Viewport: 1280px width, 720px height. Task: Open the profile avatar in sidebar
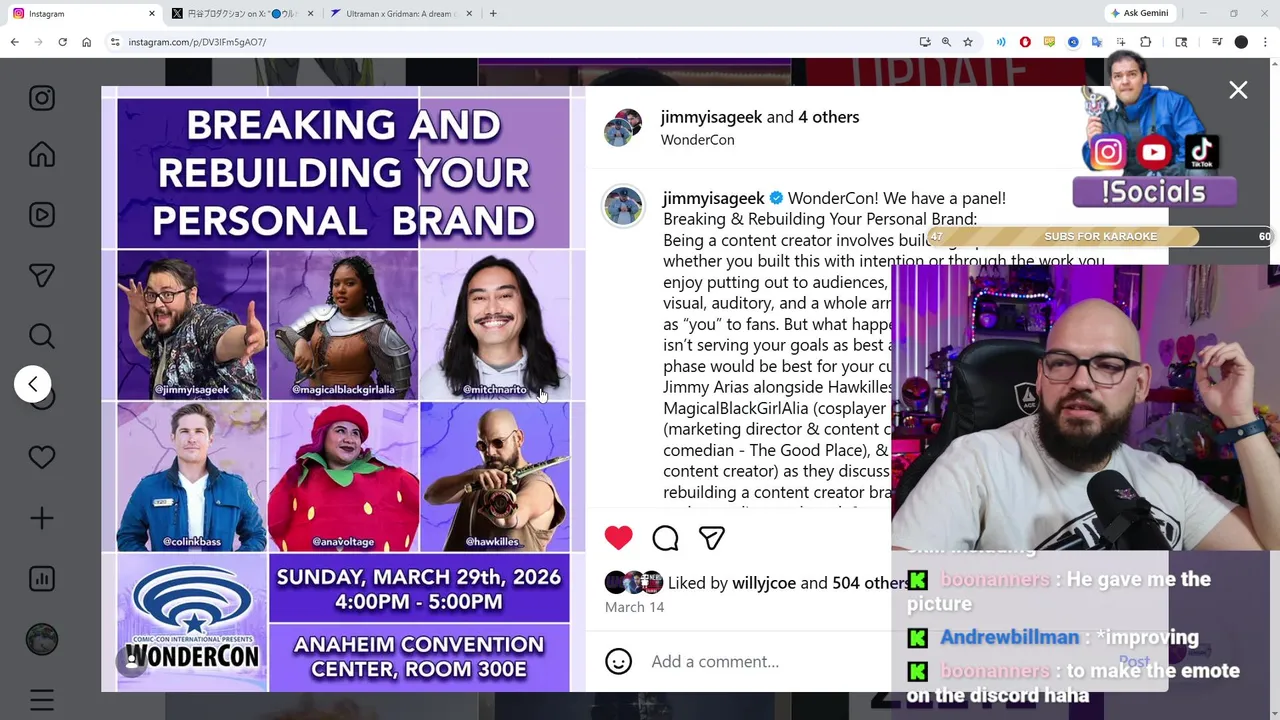[x=42, y=639]
